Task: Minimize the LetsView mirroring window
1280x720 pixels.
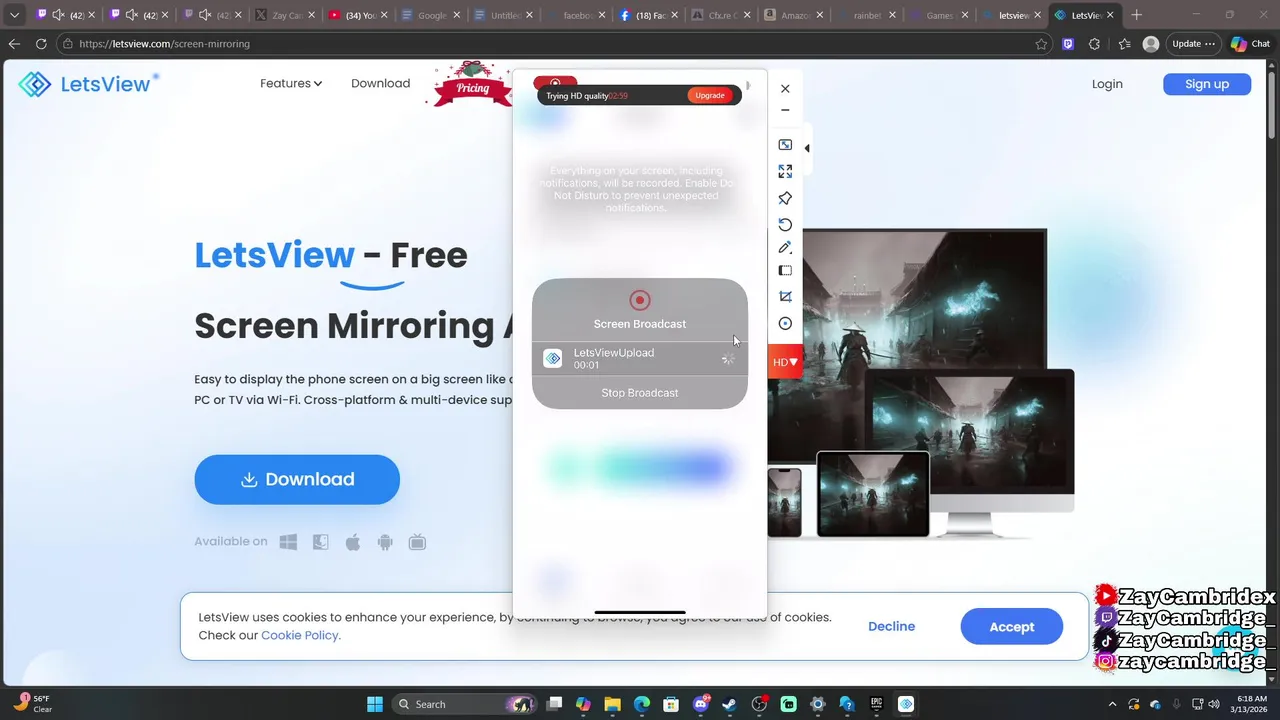Action: (x=785, y=111)
